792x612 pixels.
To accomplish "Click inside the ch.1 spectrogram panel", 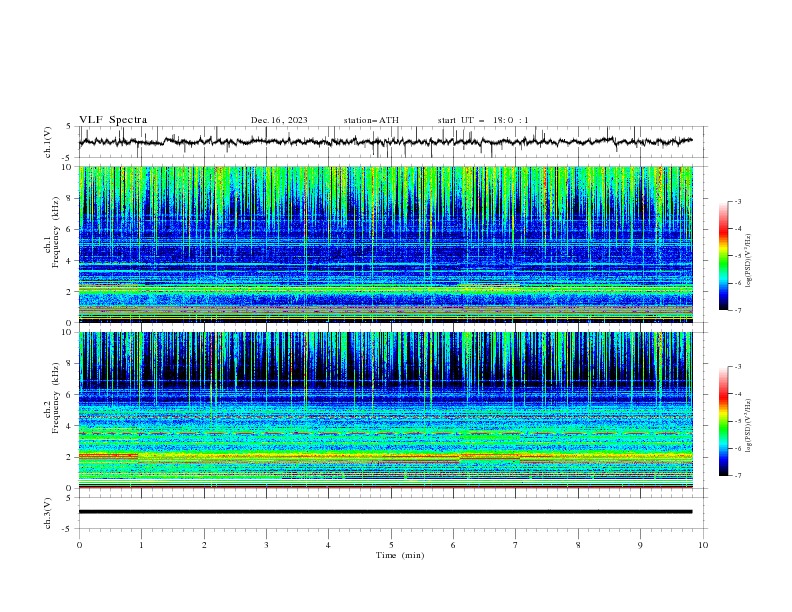I will [x=386, y=244].
